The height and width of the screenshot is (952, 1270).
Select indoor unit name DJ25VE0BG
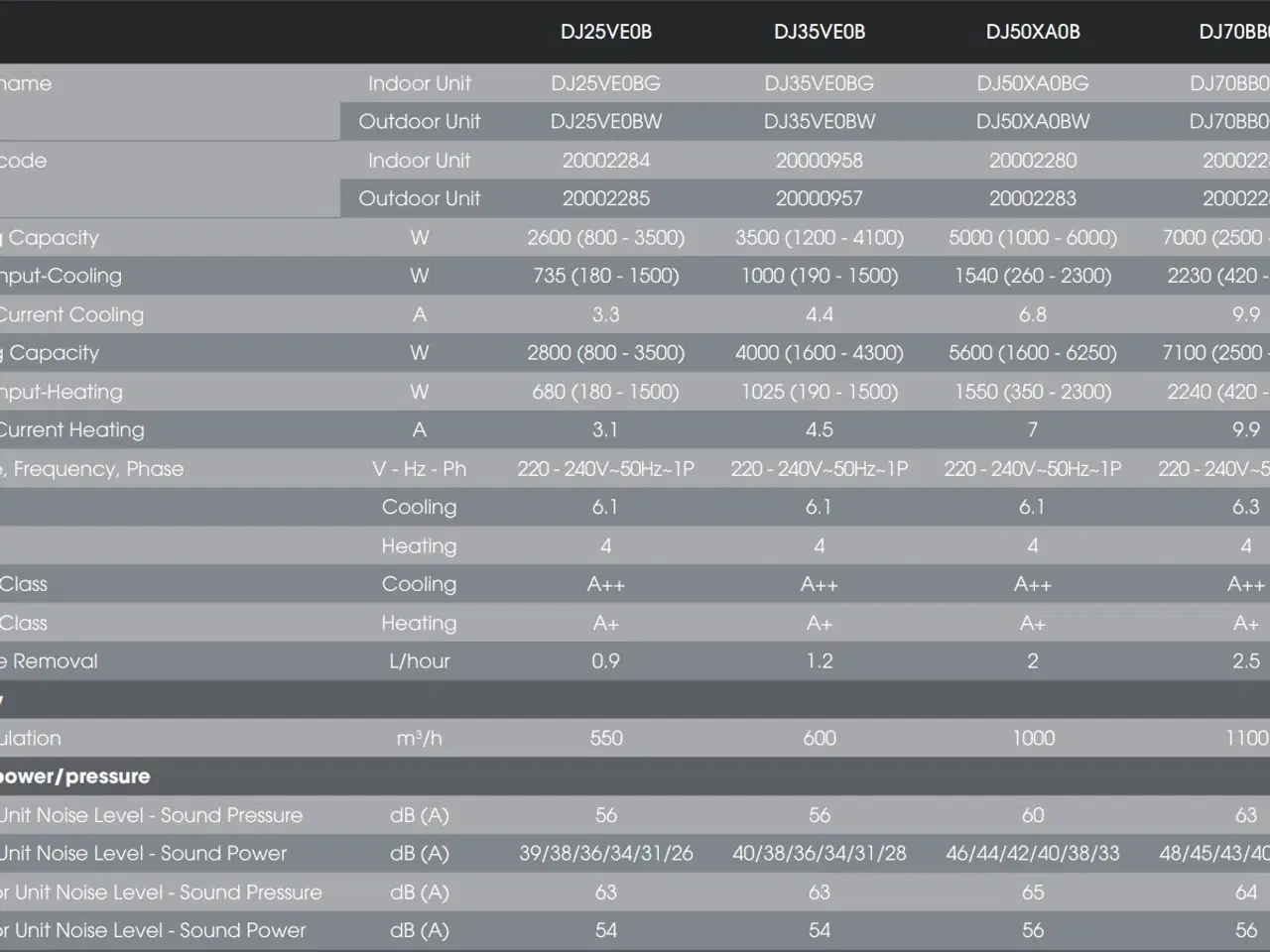pyautogui.click(x=606, y=83)
